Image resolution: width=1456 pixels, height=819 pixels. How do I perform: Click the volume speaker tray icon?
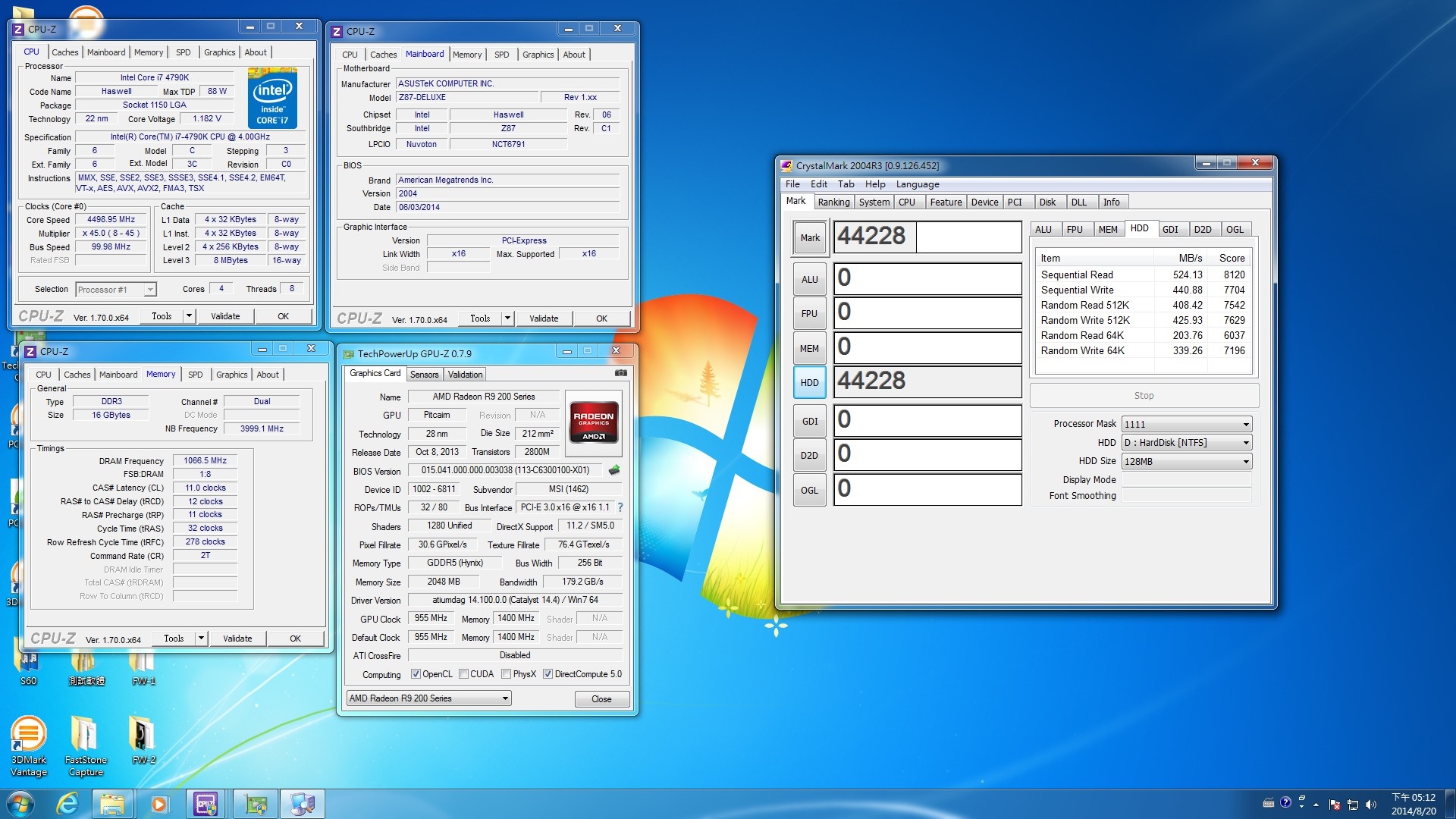pos(1370,805)
